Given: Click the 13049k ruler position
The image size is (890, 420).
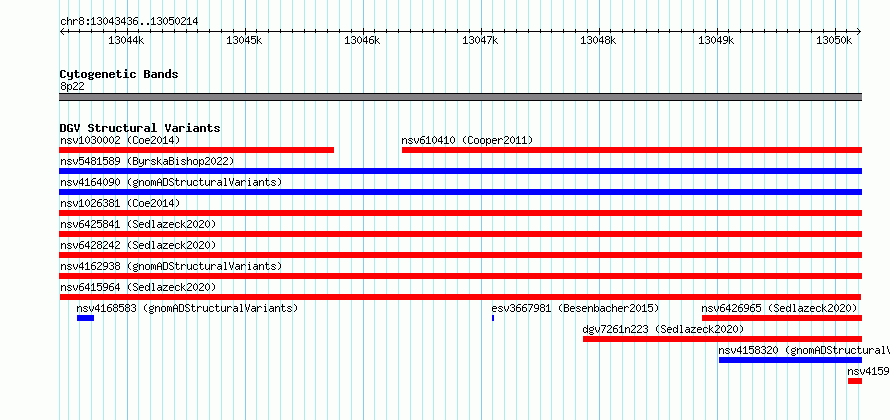Looking at the screenshot, I should click(717, 40).
